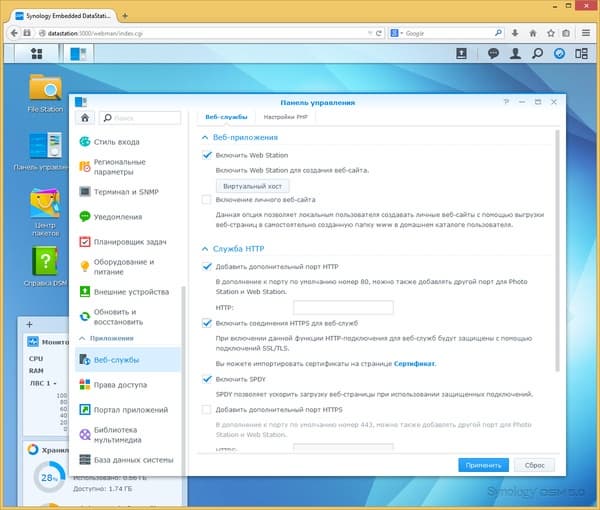
Task: Click Применить button
Action: coord(483,465)
